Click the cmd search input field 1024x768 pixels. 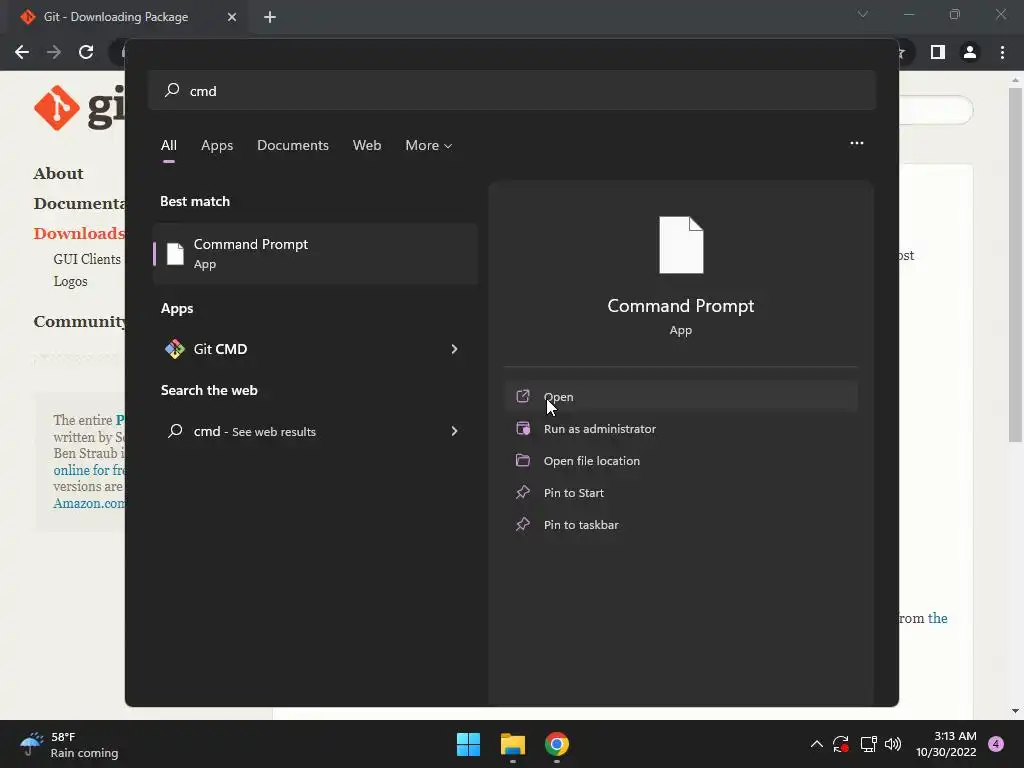pyautogui.click(x=512, y=91)
